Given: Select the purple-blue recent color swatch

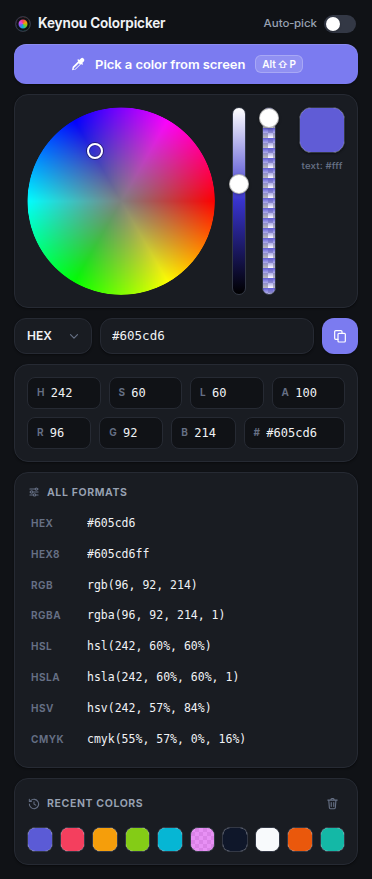Looking at the screenshot, I should point(40,839).
